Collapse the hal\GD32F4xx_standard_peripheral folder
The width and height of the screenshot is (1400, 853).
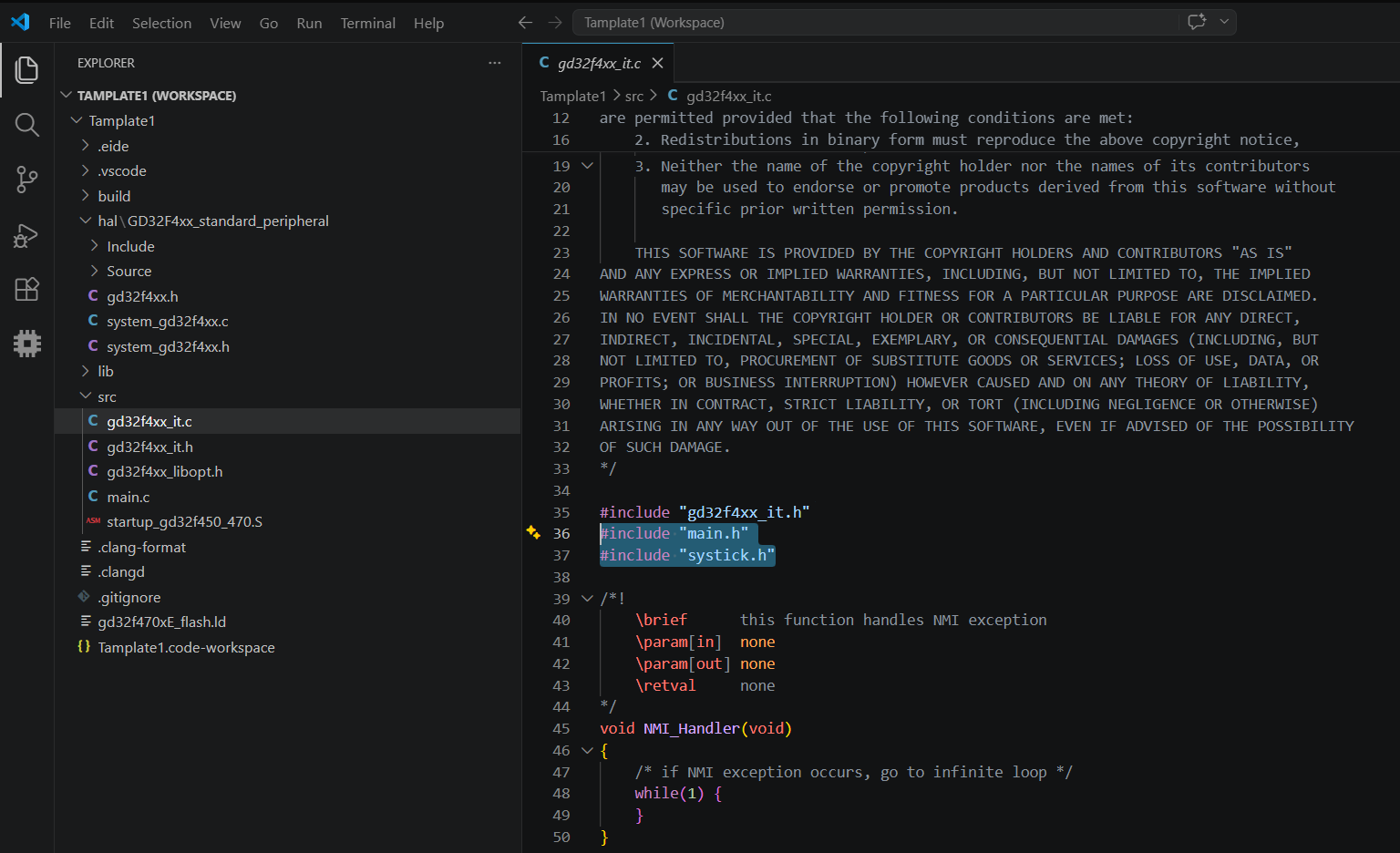pyautogui.click(x=86, y=221)
